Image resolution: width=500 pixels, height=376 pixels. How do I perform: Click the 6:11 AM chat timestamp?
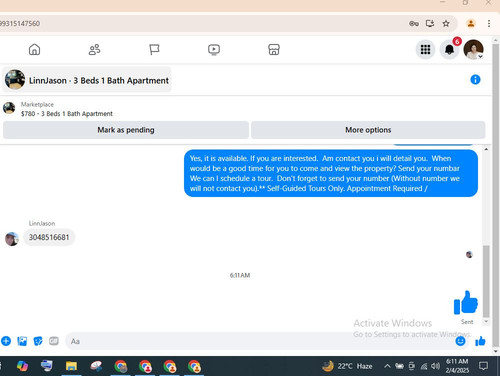[240, 275]
